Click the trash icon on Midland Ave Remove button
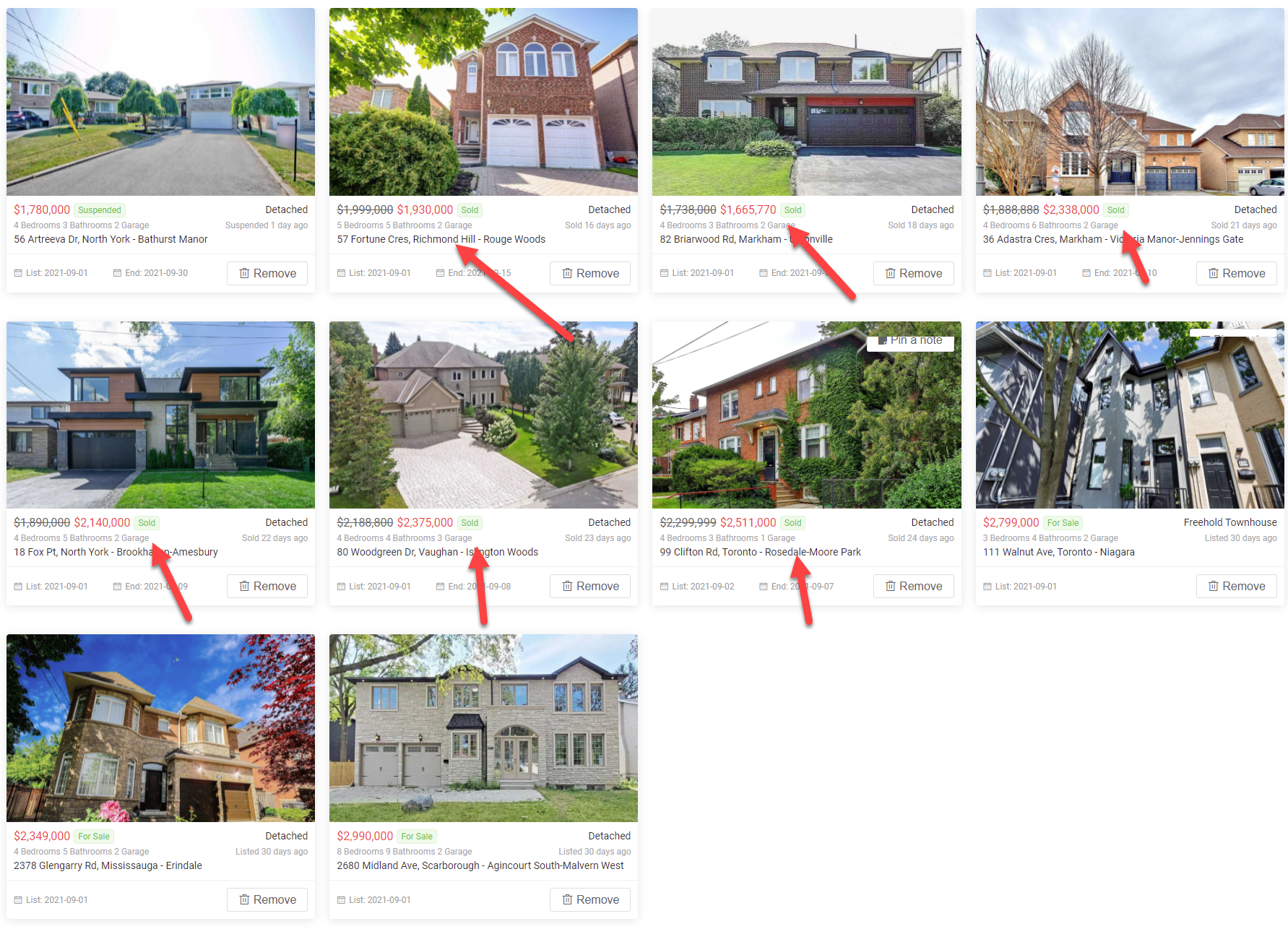Viewport: 1288px width, 929px height. point(567,899)
